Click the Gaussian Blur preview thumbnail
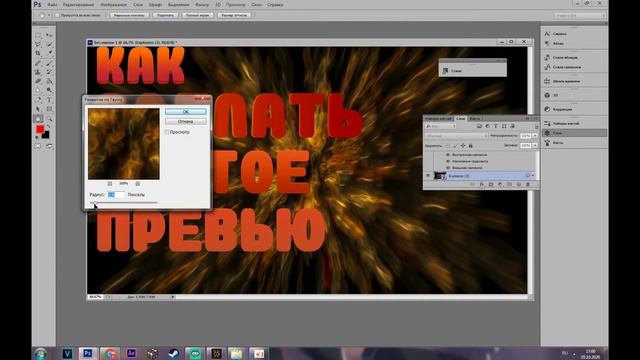 click(124, 144)
